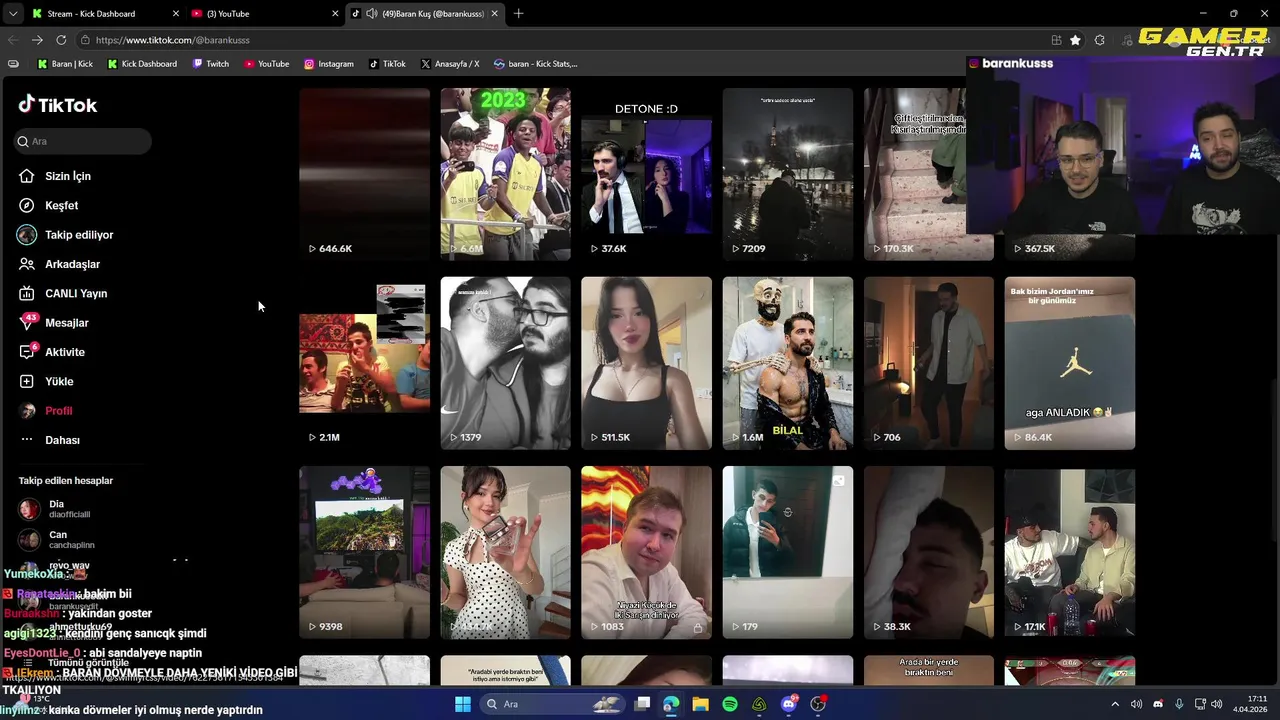Click the browser address bar URL

(173, 40)
